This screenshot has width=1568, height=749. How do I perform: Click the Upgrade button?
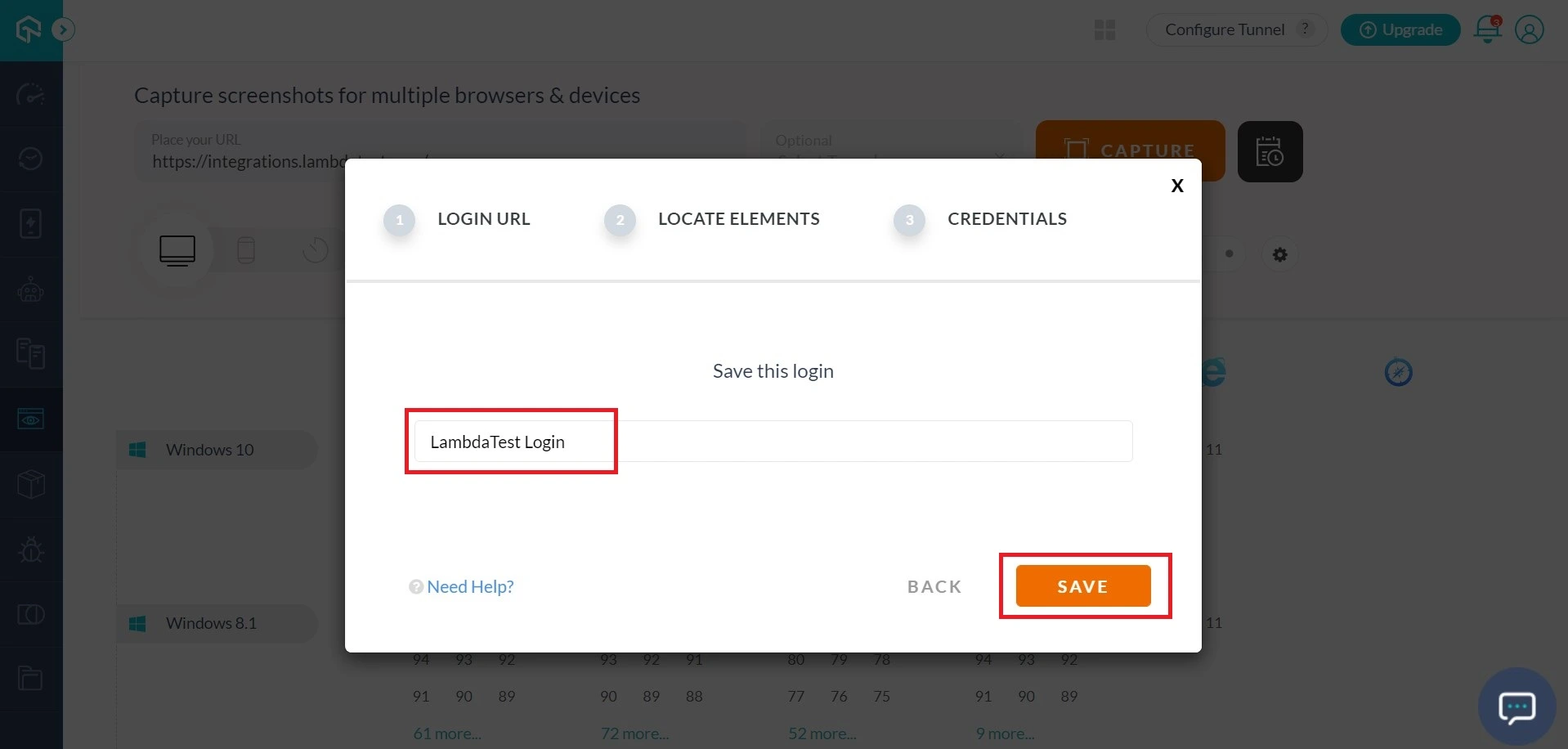(1400, 29)
